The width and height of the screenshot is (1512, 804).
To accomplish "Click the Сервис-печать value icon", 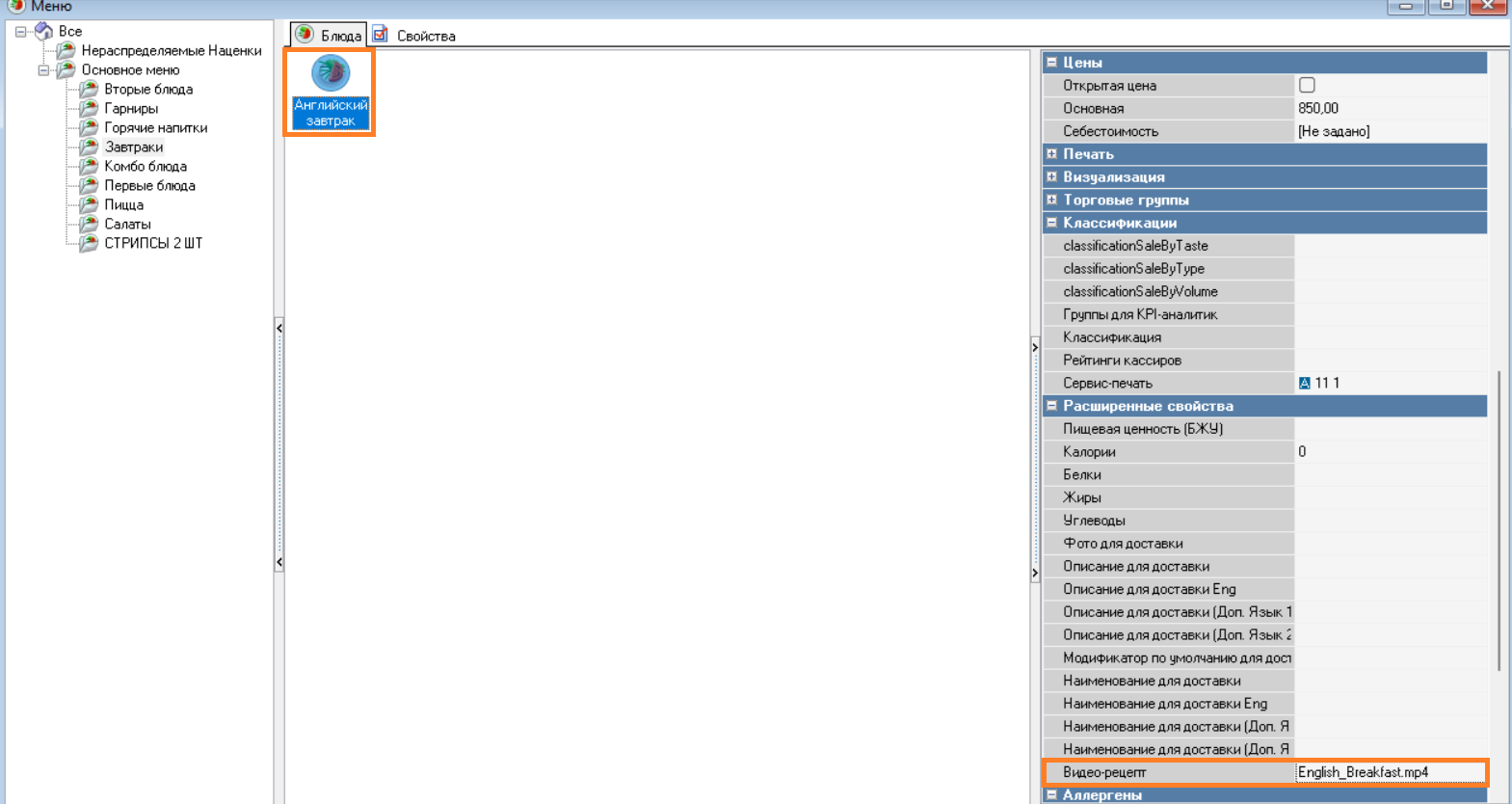I will coord(1305,384).
